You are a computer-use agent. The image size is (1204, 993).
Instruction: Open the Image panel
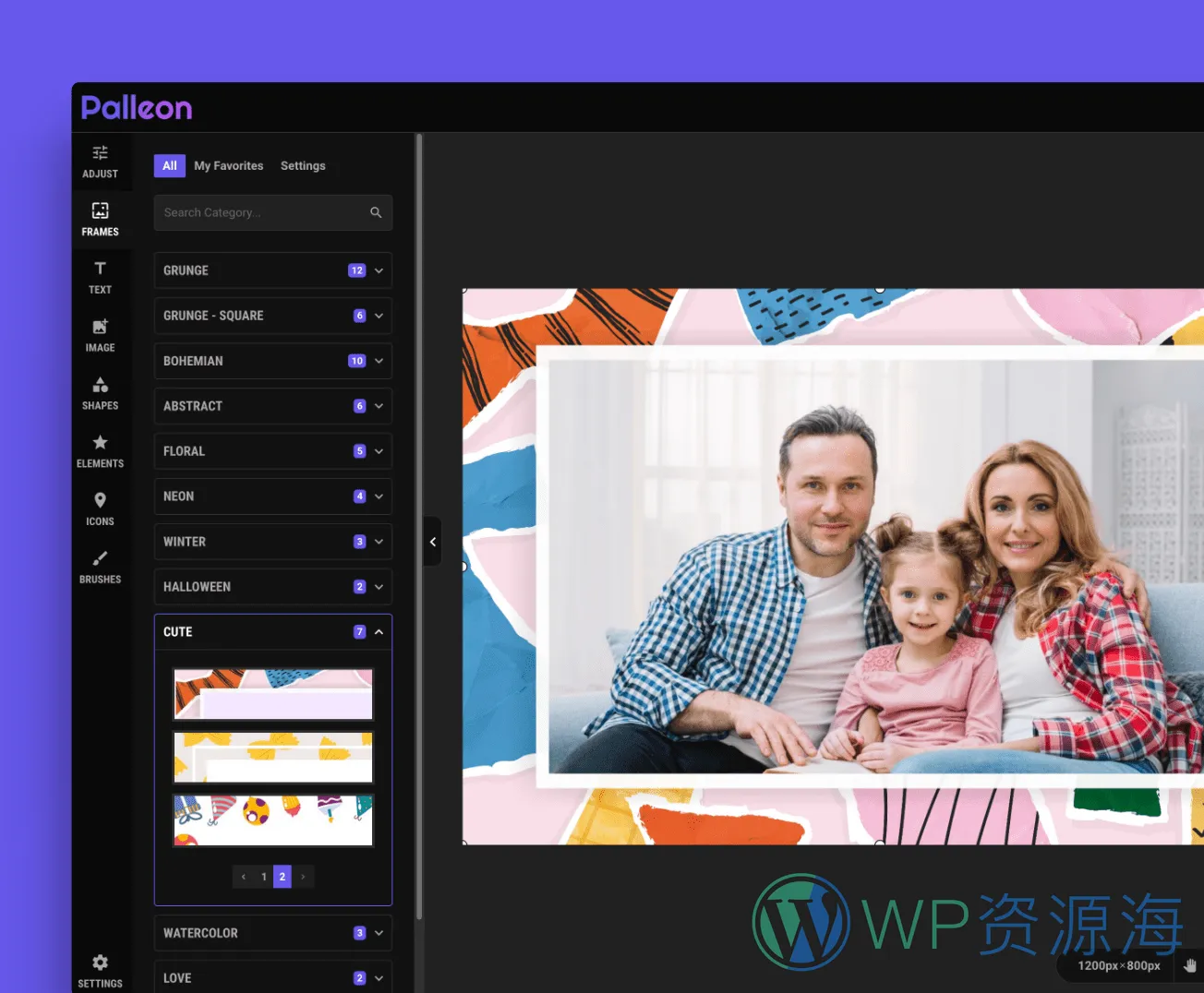(x=100, y=334)
